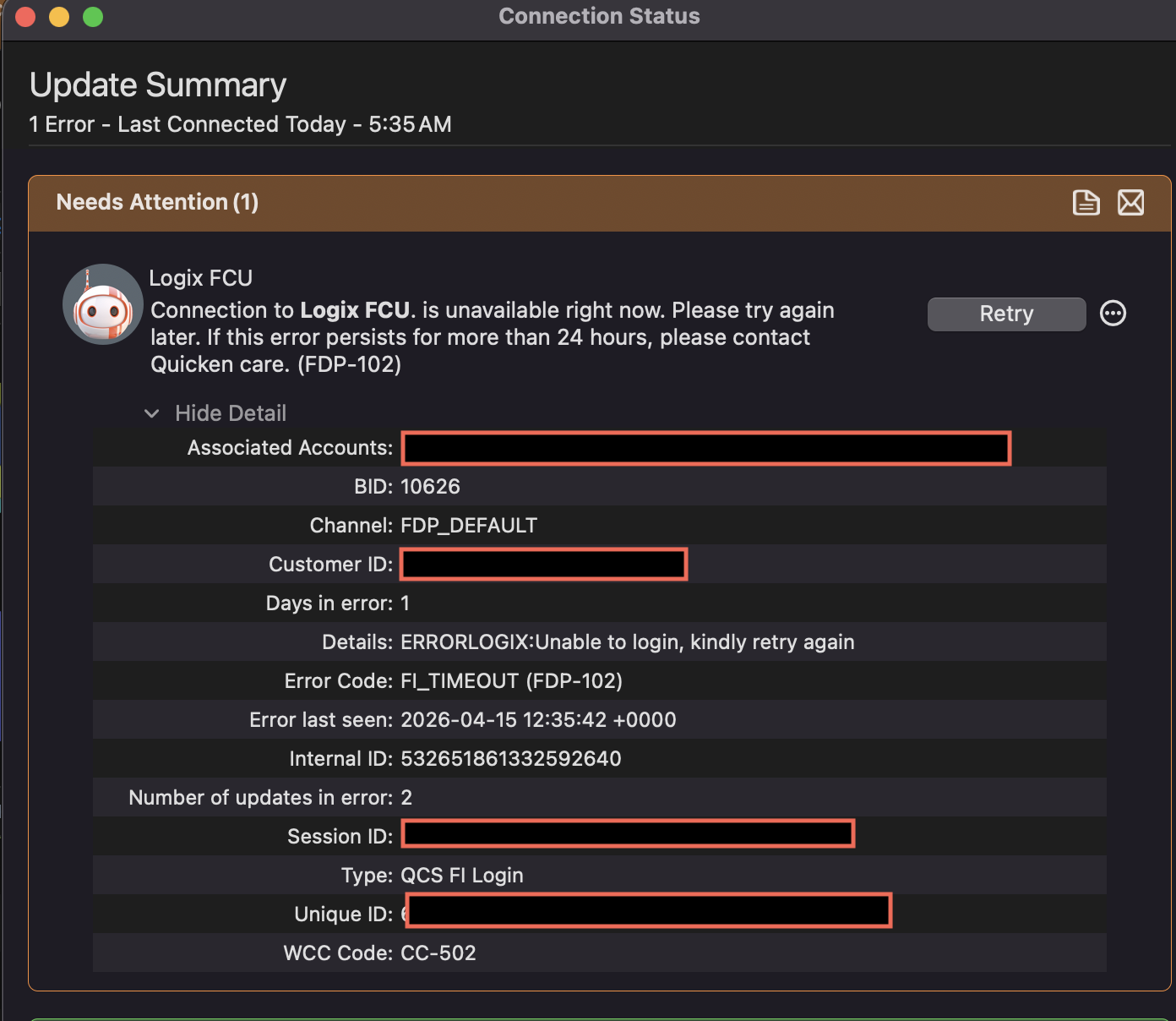Image resolution: width=1176 pixels, height=1021 pixels.
Task: Click the green zoom window button
Action: (x=93, y=17)
